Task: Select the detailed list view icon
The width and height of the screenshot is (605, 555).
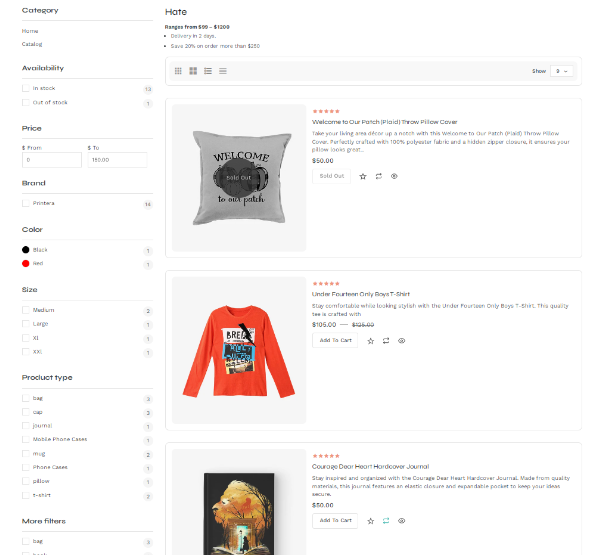Action: click(208, 71)
